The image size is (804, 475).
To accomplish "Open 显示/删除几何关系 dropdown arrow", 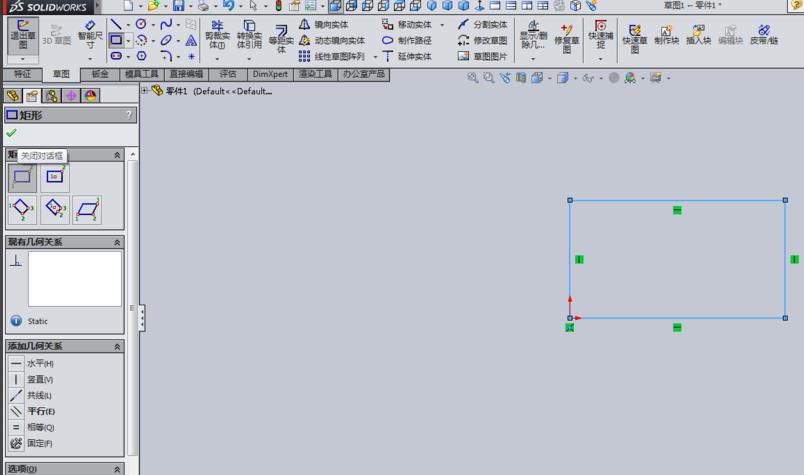I will tap(533, 59).
